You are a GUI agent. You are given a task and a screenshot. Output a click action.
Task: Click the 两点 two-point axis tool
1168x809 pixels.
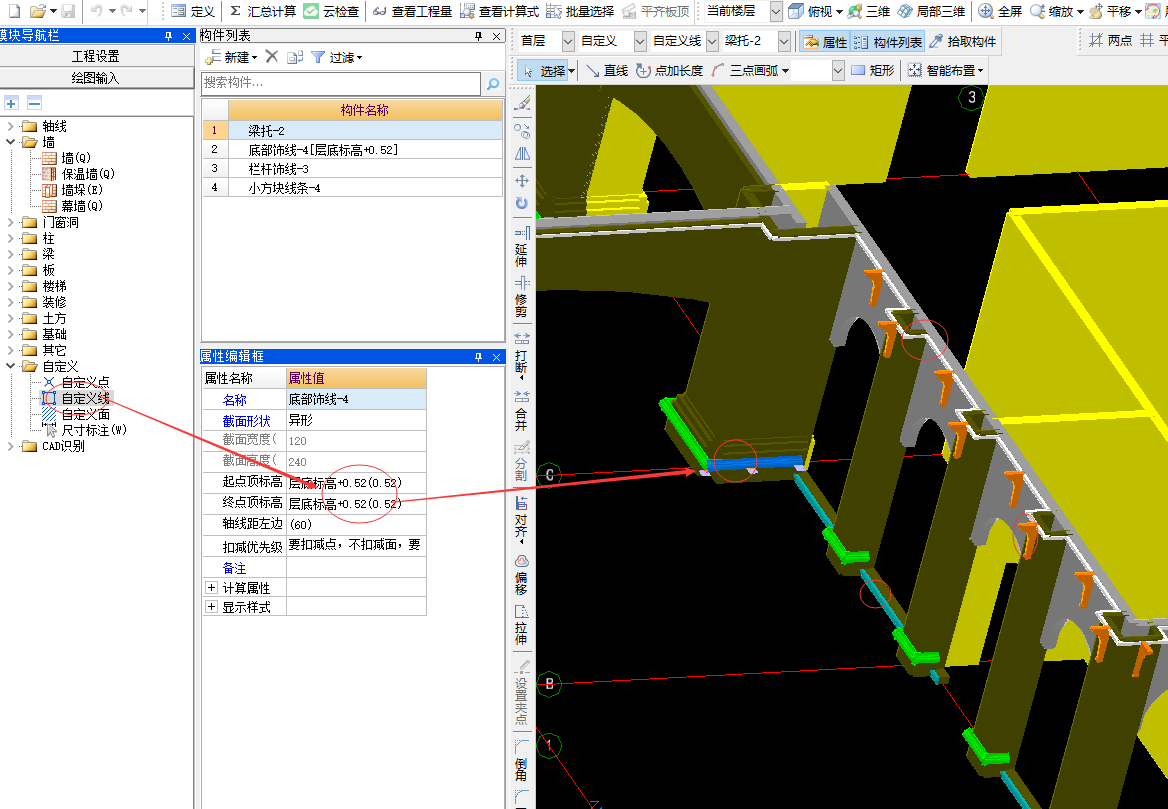pyautogui.click(x=1110, y=41)
